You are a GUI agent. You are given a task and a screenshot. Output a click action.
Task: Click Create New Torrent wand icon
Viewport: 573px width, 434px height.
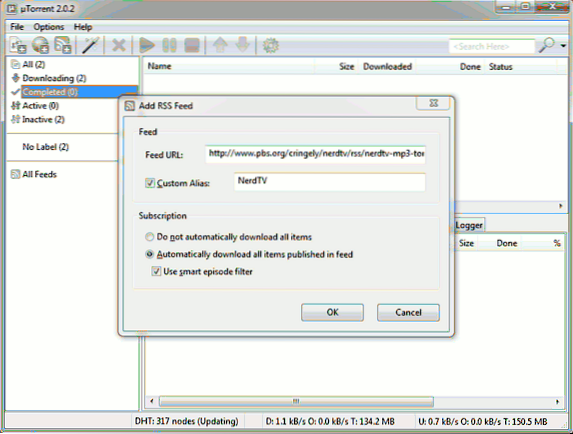(x=90, y=45)
